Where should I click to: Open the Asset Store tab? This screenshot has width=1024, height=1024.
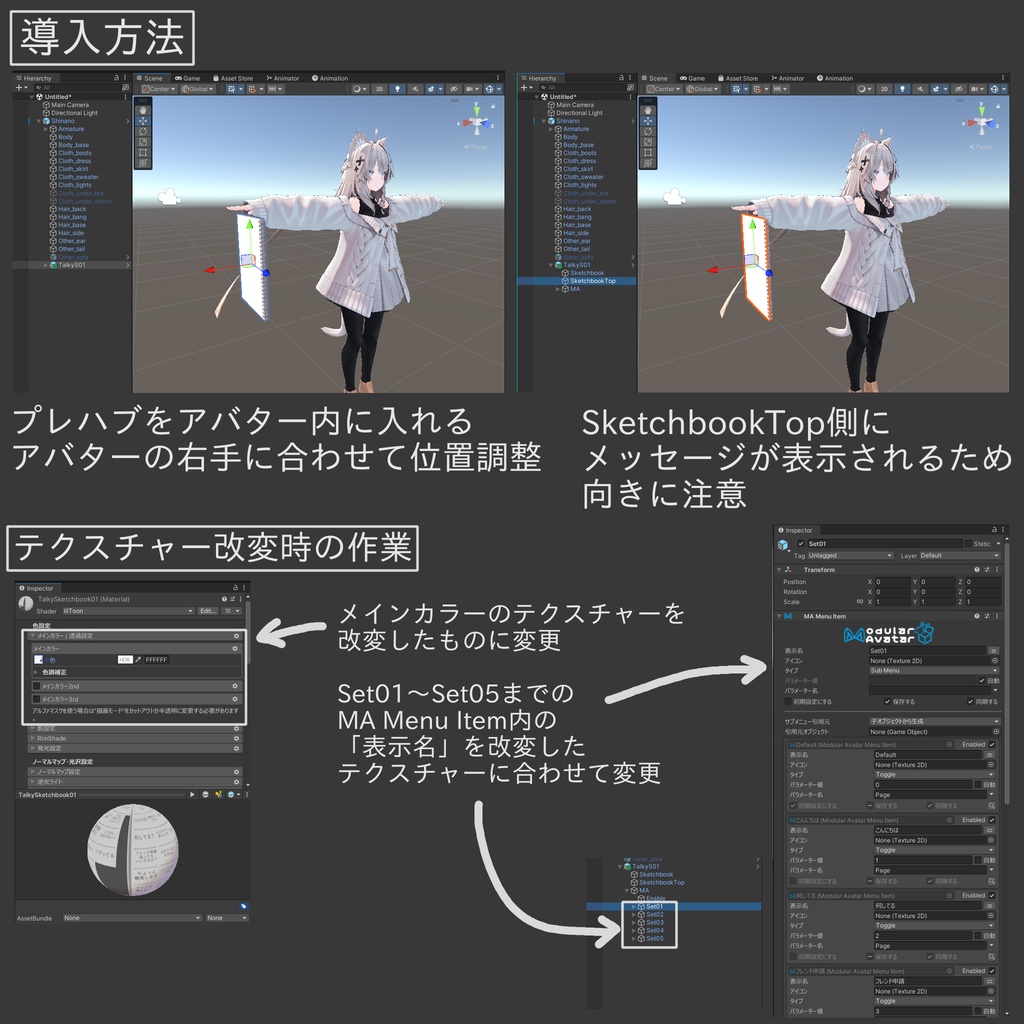click(x=235, y=78)
